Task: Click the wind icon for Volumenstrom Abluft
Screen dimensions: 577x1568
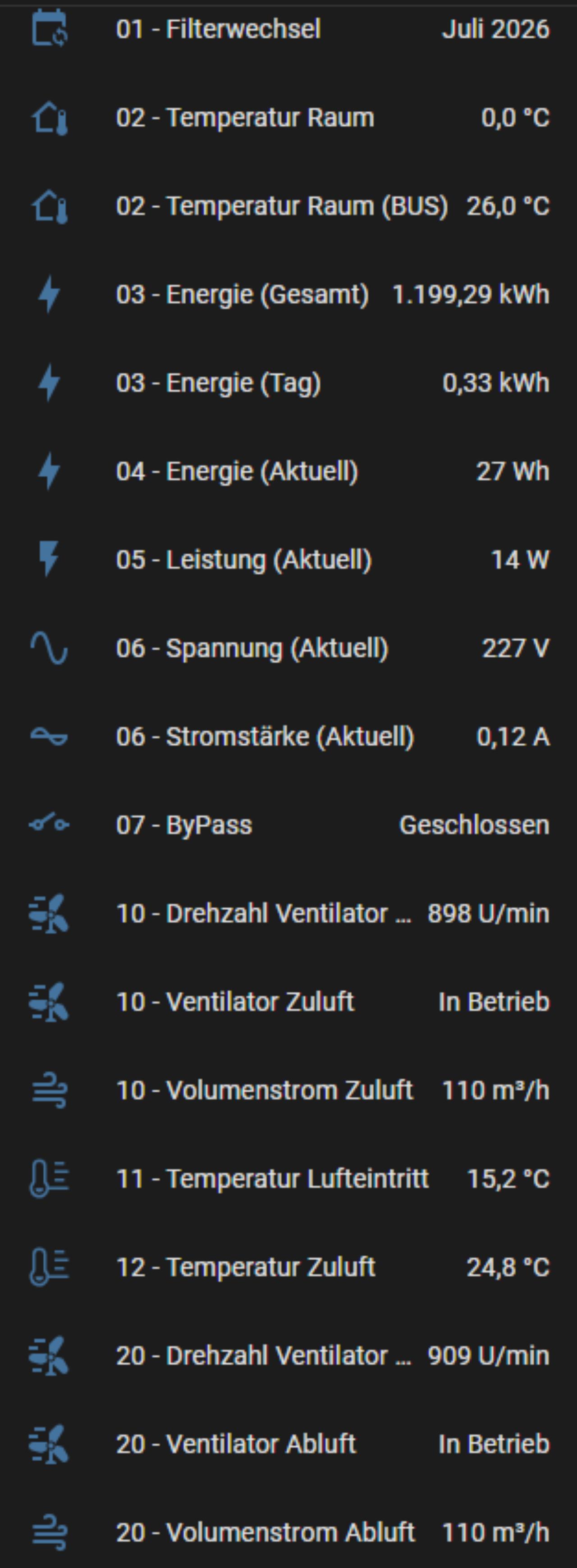Action: coord(49,1532)
